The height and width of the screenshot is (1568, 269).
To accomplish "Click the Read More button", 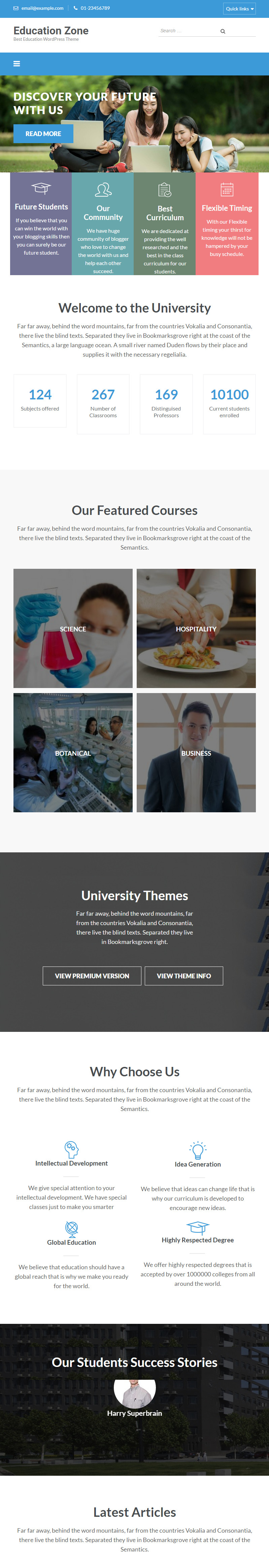I will point(43,134).
